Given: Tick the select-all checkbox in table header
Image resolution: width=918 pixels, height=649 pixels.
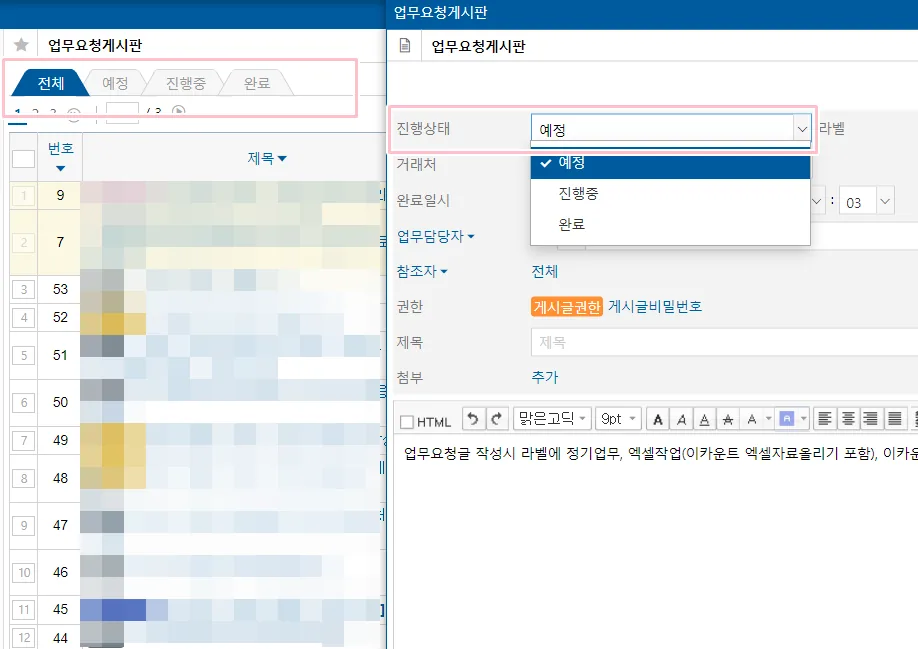Looking at the screenshot, I should tap(23, 159).
